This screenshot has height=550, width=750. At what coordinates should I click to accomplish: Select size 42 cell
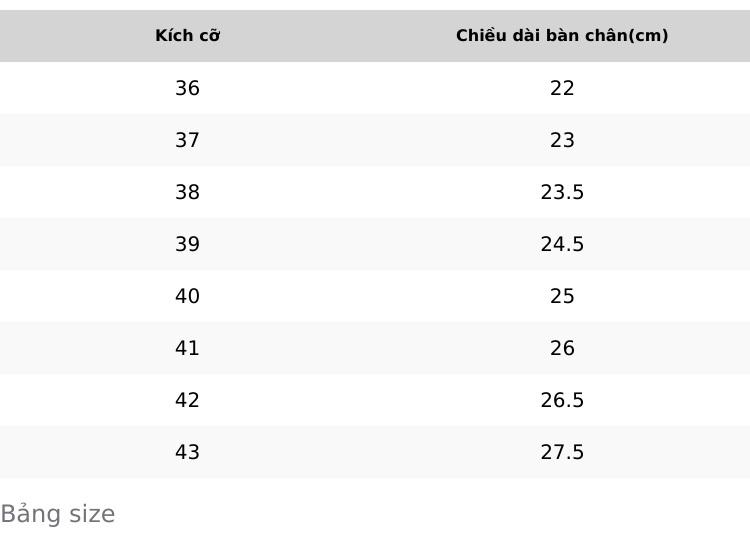click(188, 400)
